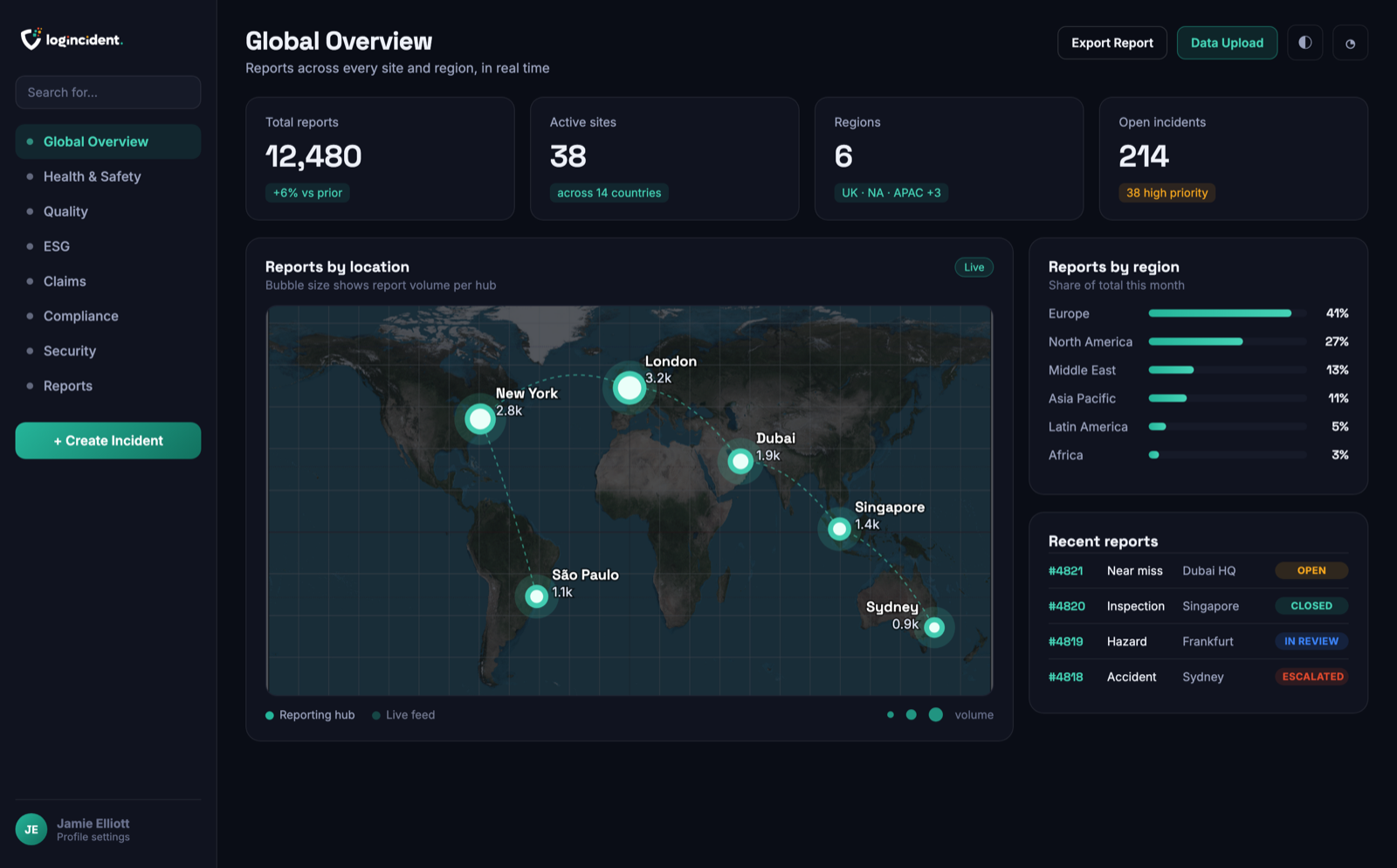The height and width of the screenshot is (868, 1397).
Task: Click the Latin America 5% bar
Action: pyautogui.click(x=1228, y=427)
